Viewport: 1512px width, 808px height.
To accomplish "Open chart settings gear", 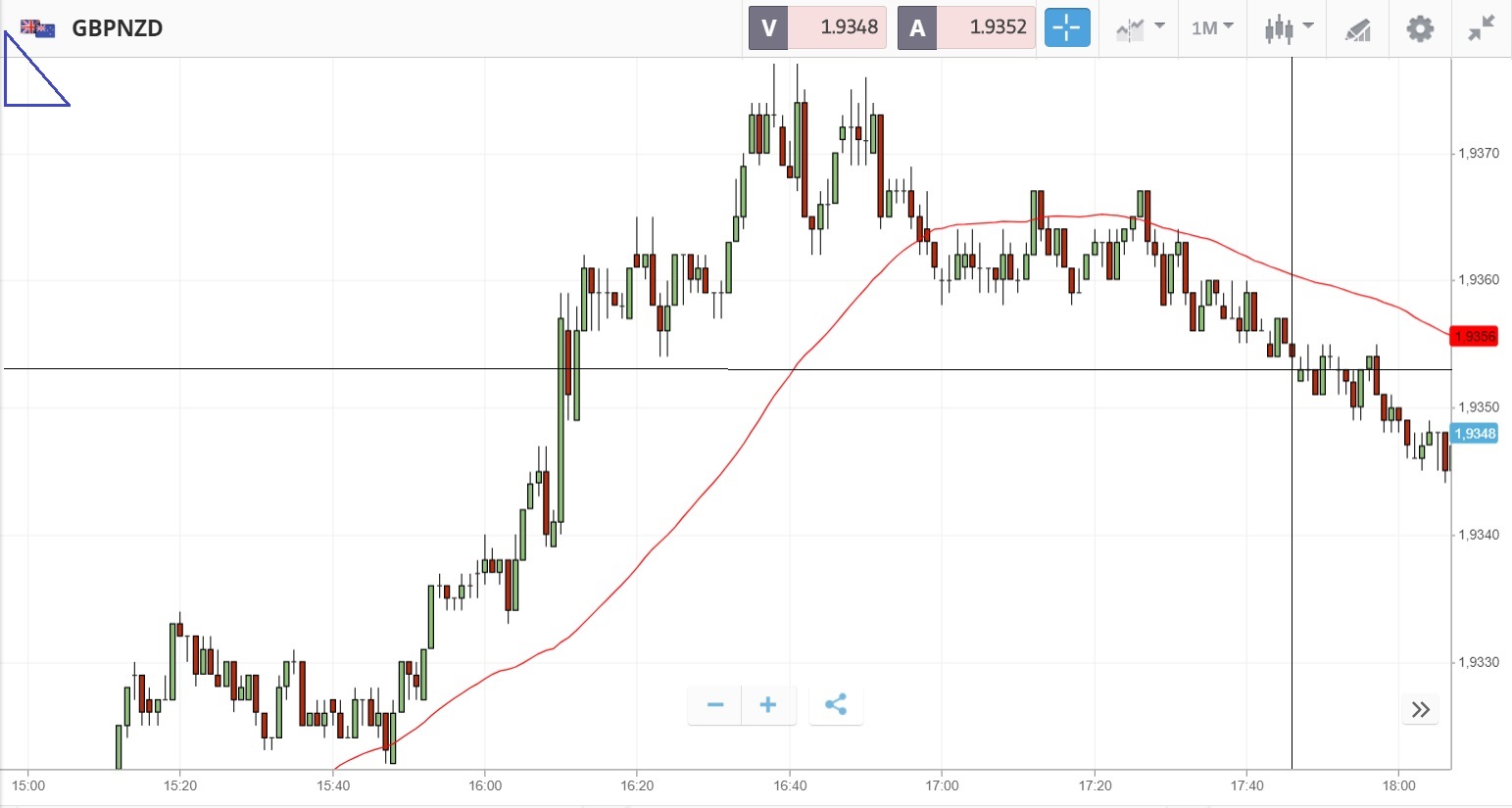I will [x=1420, y=28].
